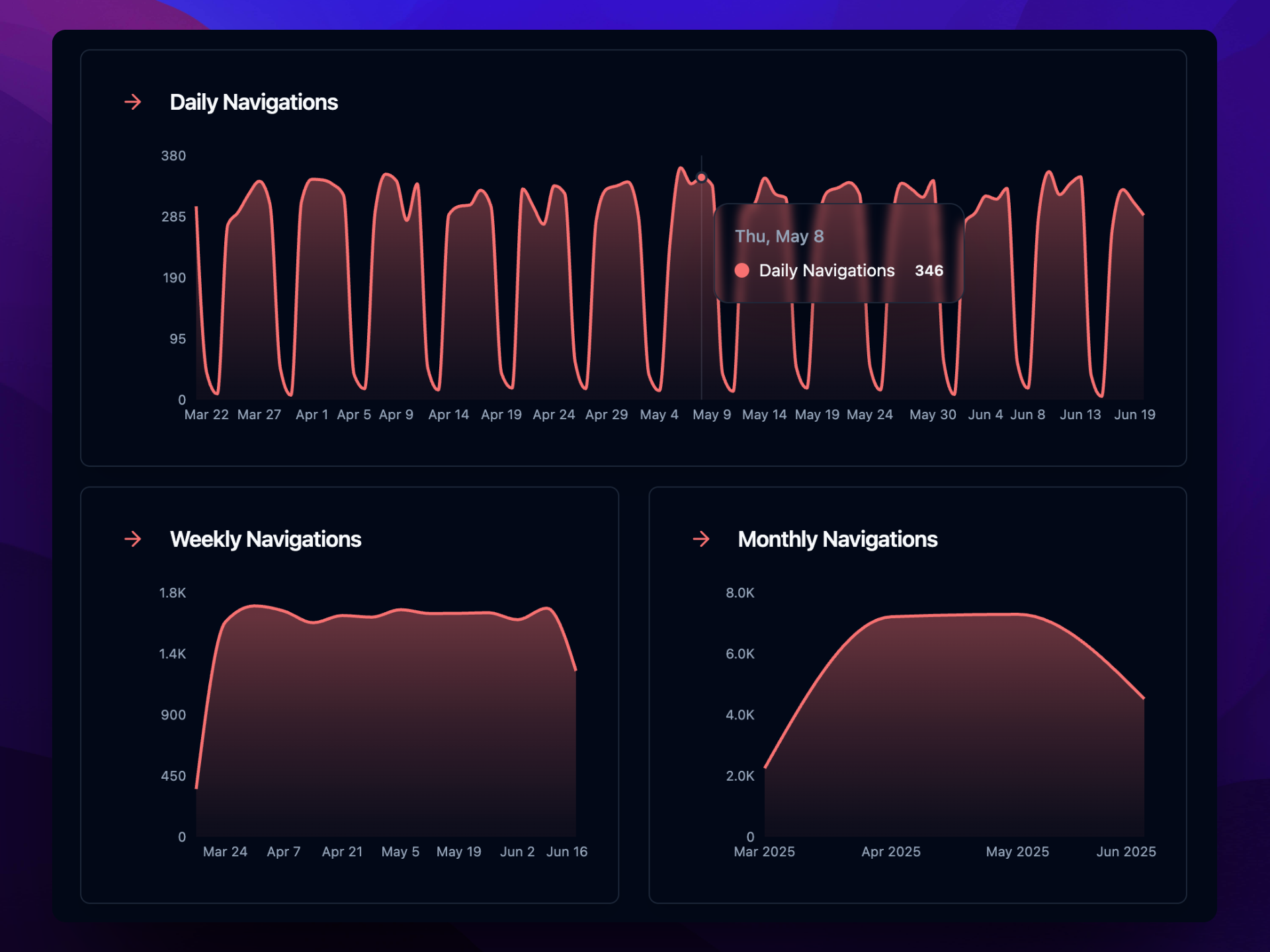Click the arrow icon beside Weekly Navigations
This screenshot has width=1270, height=952.
tap(132, 539)
